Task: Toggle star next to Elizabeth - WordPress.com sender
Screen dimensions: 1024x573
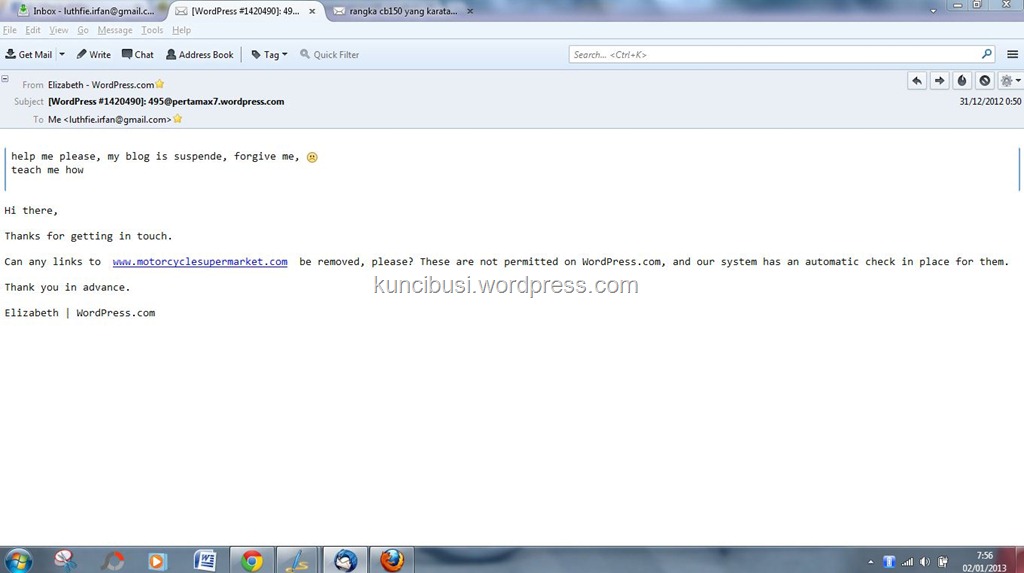Action: pos(160,85)
